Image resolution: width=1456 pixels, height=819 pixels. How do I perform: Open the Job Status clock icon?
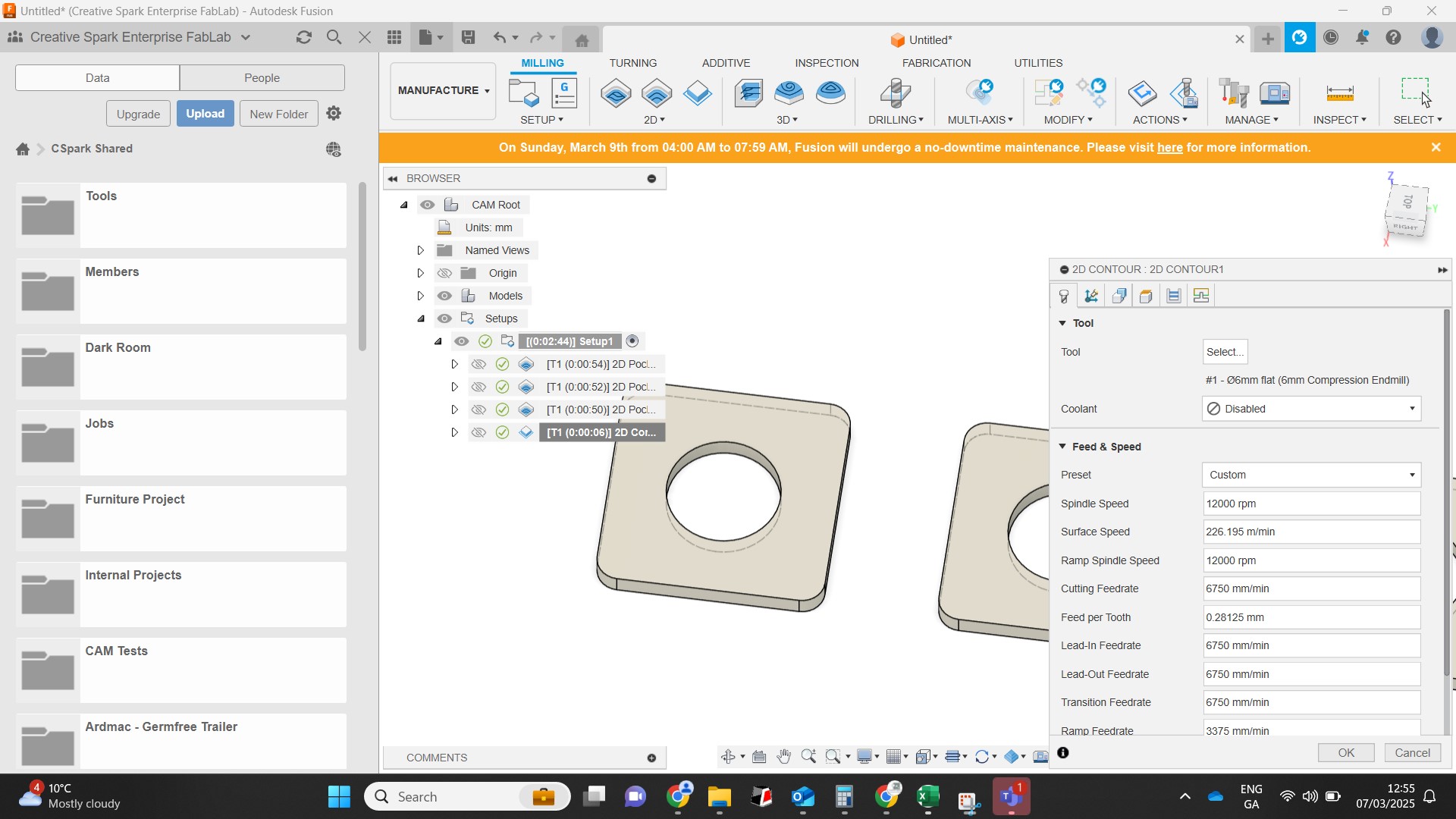point(1331,37)
